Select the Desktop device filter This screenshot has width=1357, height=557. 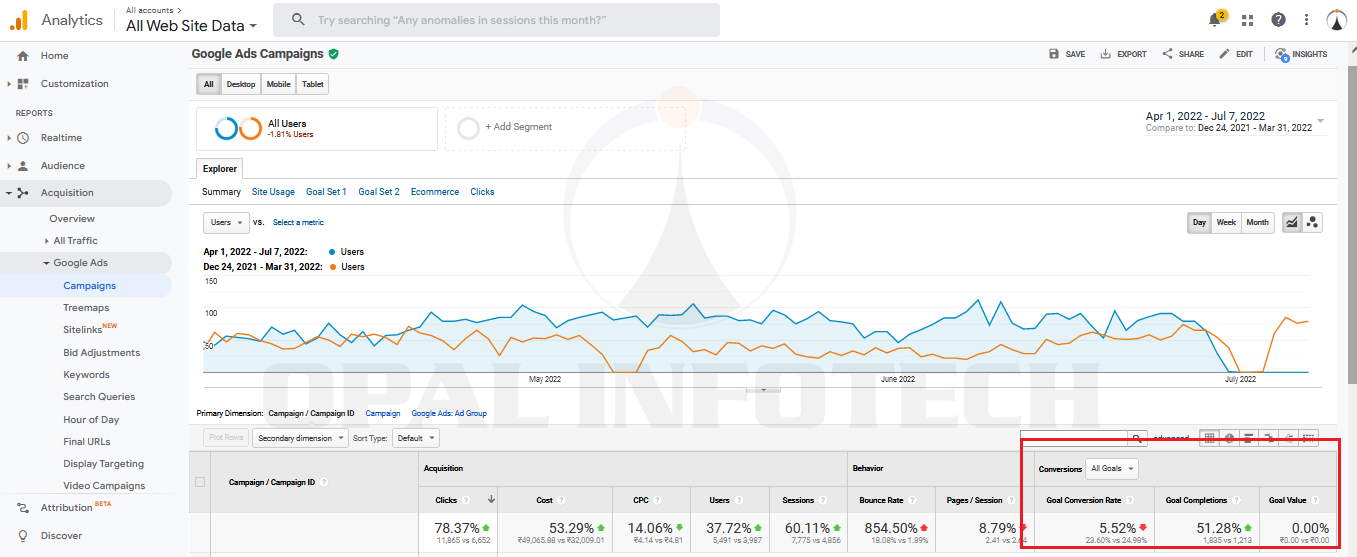pos(241,84)
